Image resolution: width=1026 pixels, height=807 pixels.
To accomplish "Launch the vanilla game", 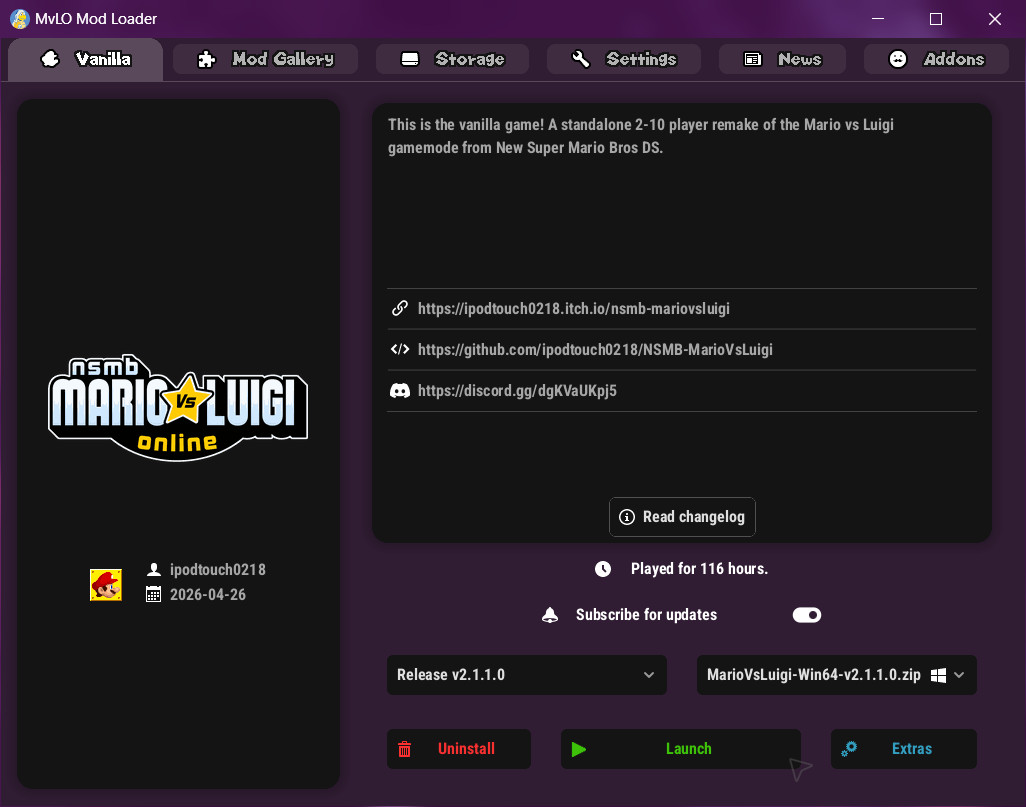I will [681, 749].
